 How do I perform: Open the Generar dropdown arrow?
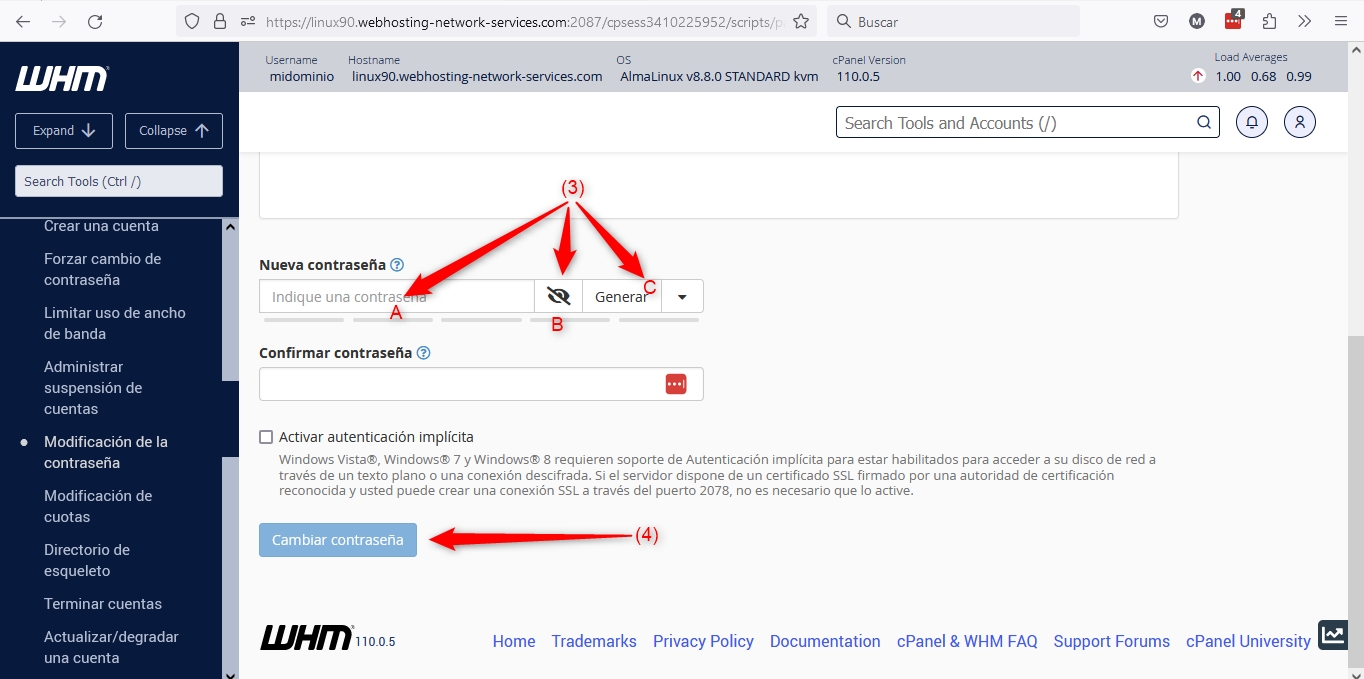pos(682,297)
